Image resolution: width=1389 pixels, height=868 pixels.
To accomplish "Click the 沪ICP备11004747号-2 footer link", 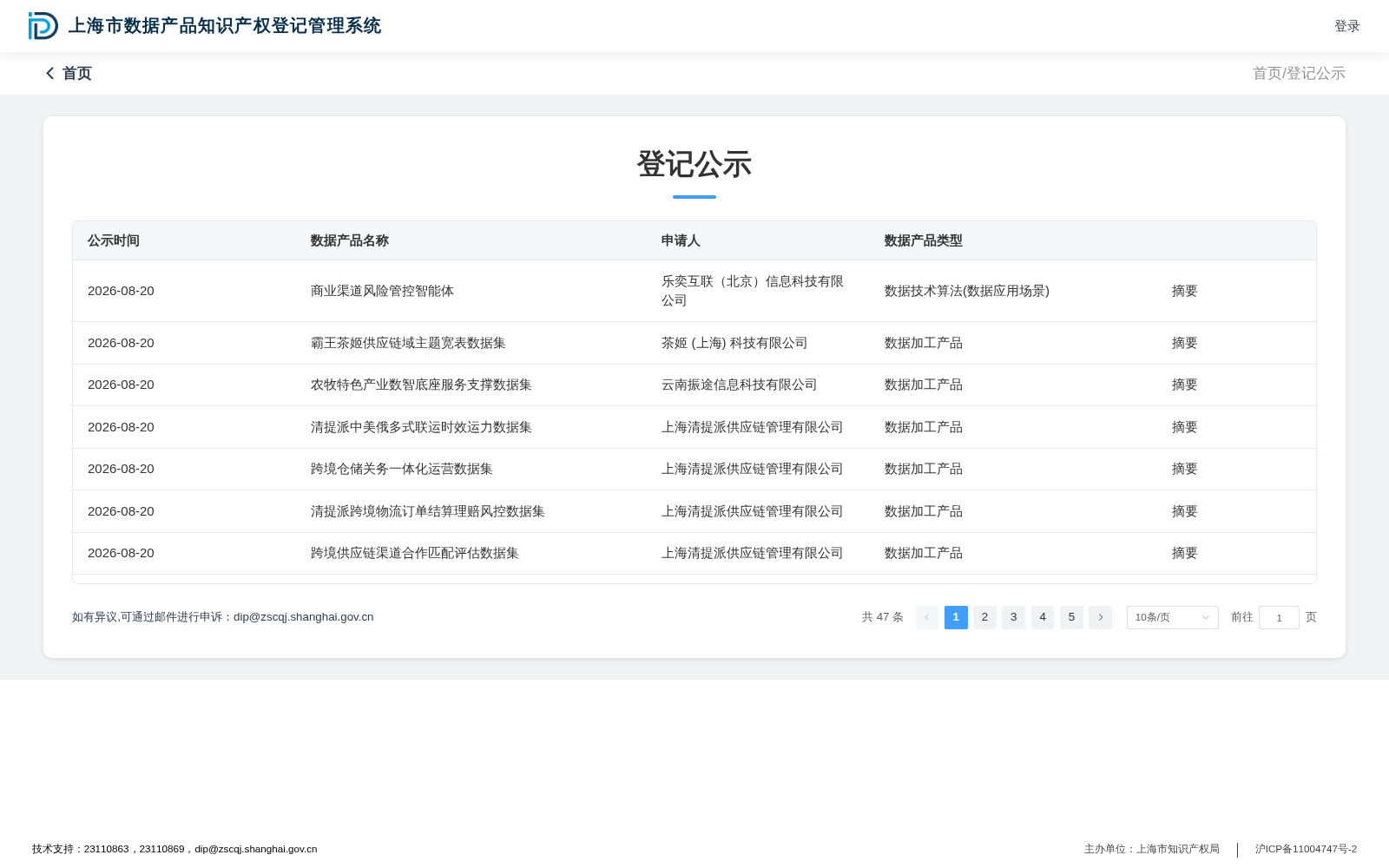I will (1306, 849).
